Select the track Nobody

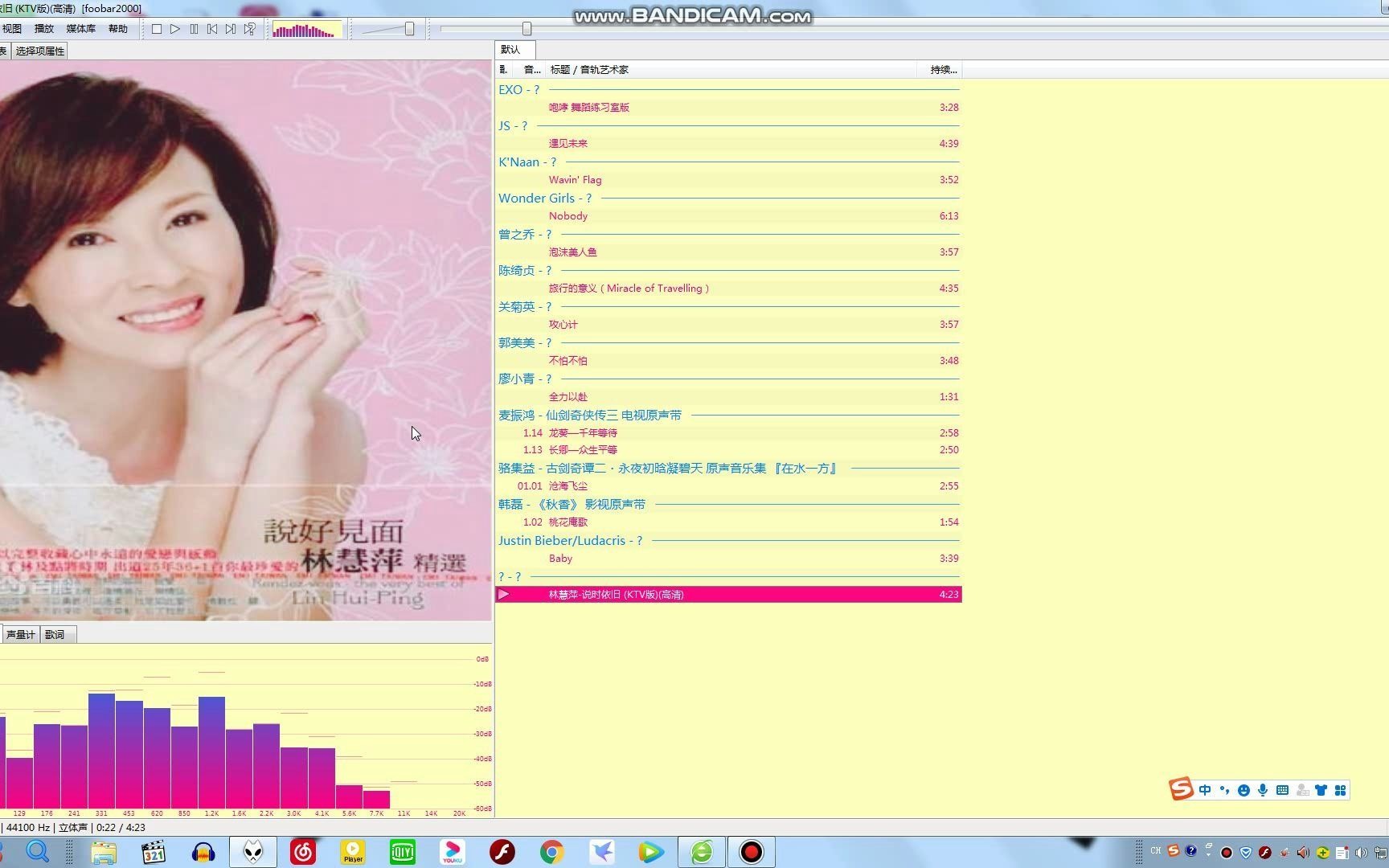tap(728, 216)
